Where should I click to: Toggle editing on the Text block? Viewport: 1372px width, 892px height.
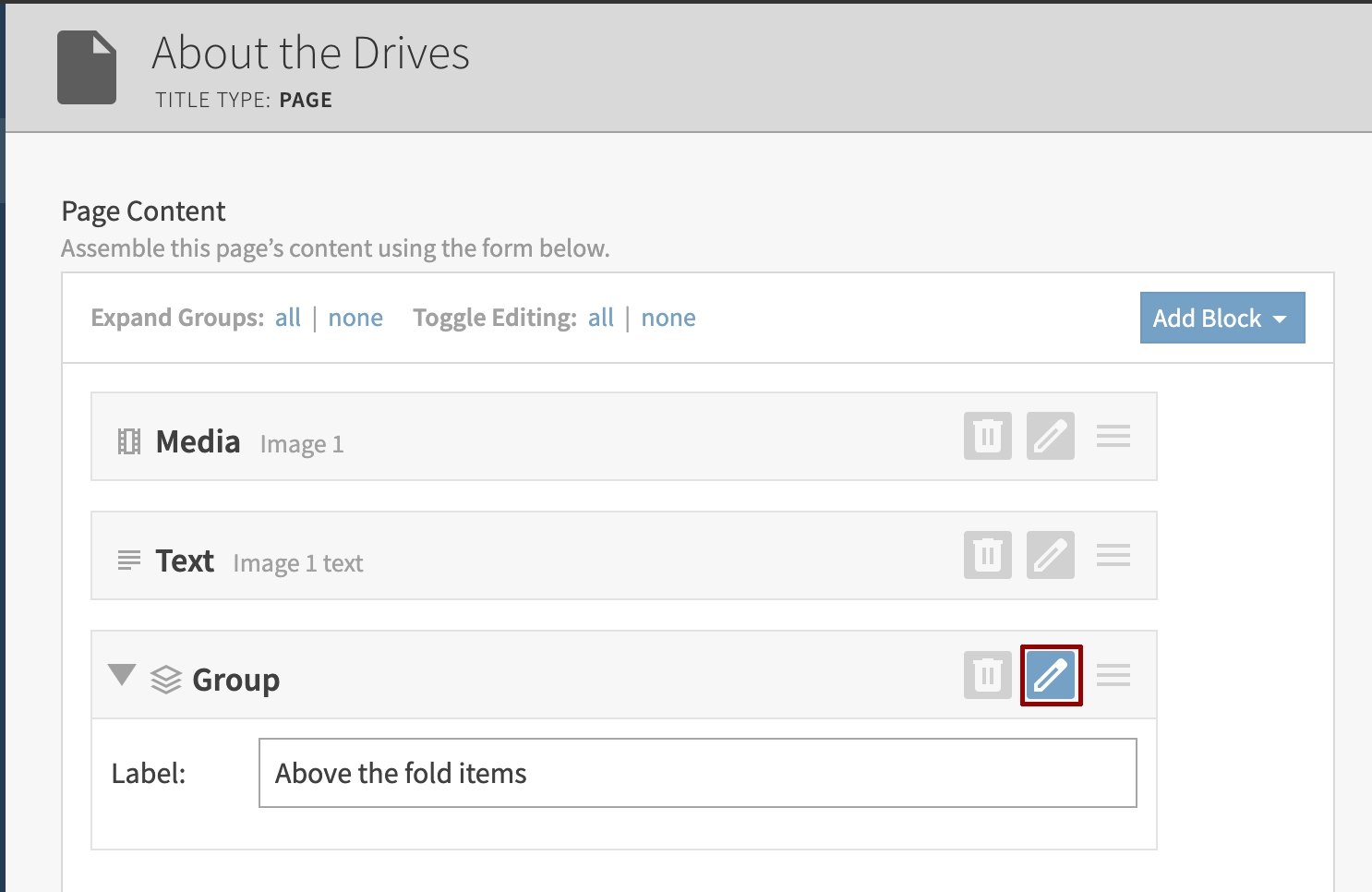point(1050,555)
